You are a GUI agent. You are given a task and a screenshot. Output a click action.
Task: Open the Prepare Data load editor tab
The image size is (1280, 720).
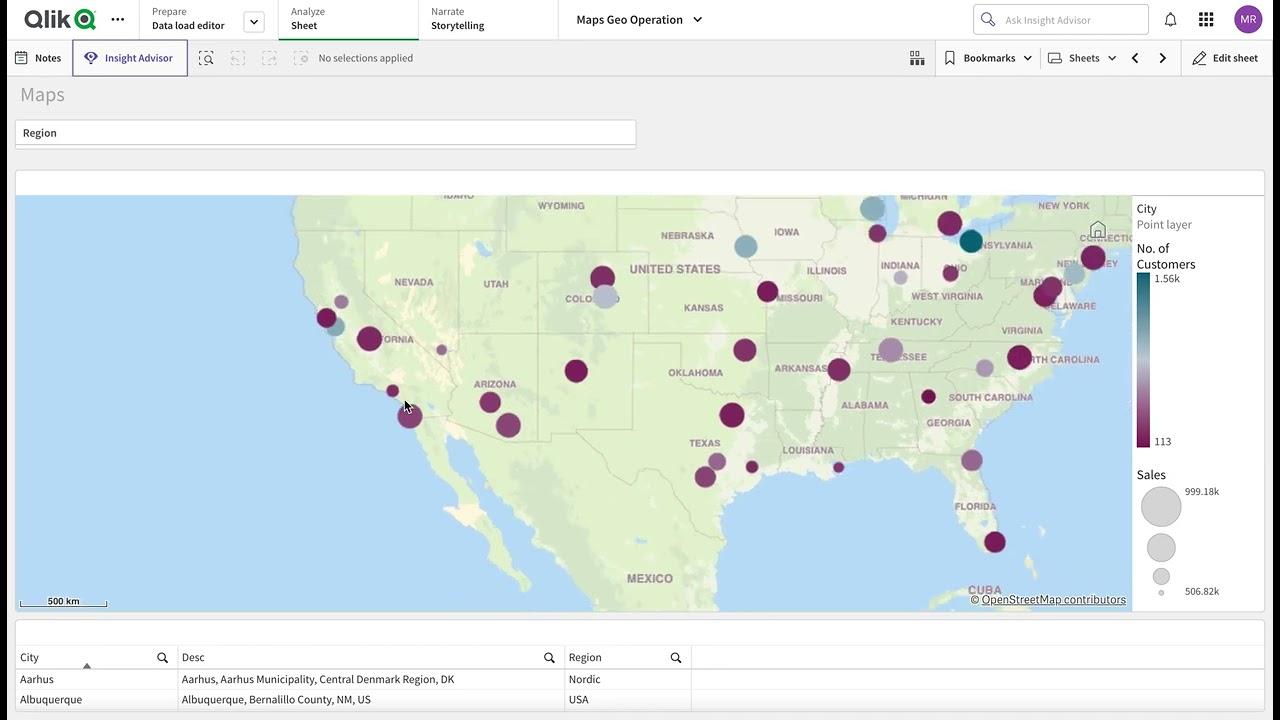click(189, 19)
